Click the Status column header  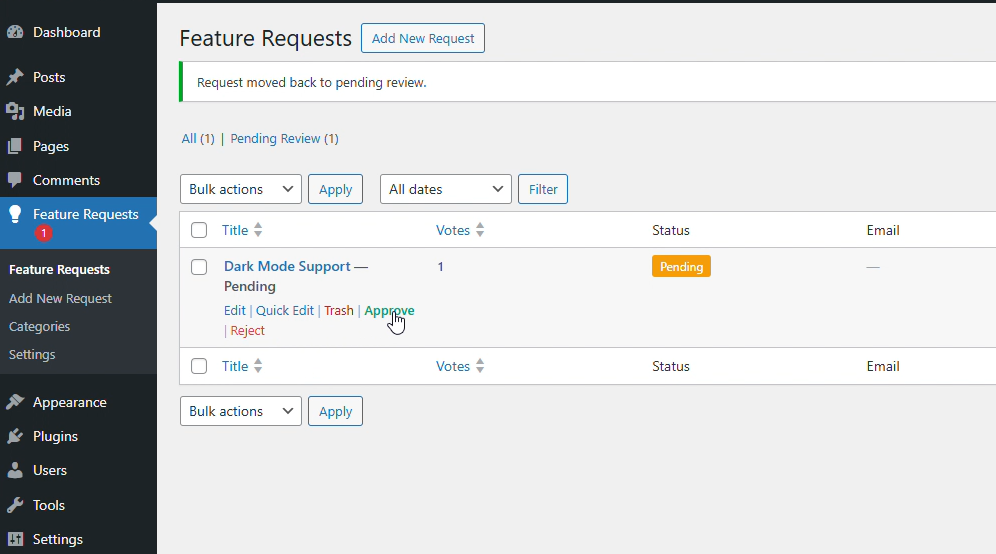[671, 230]
